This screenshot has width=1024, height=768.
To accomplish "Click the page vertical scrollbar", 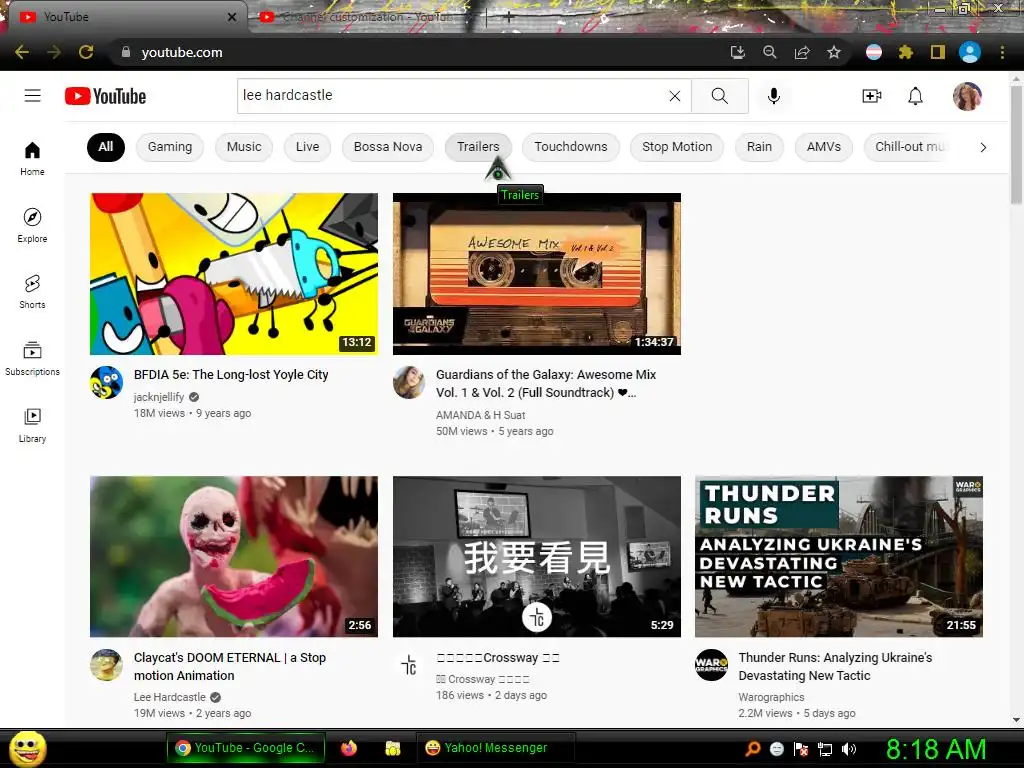I will (x=1016, y=145).
